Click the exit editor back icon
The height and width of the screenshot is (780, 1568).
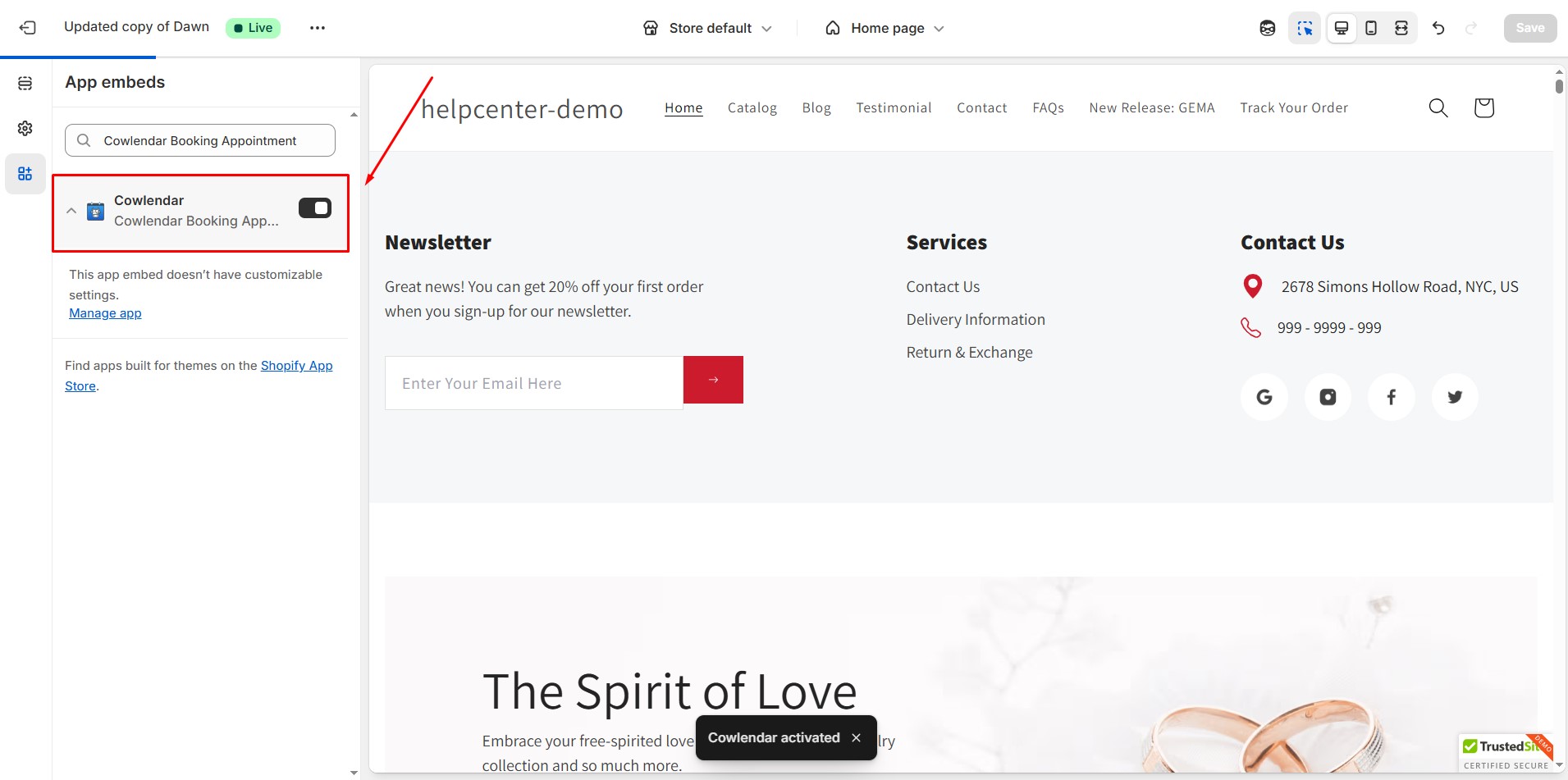tap(27, 28)
